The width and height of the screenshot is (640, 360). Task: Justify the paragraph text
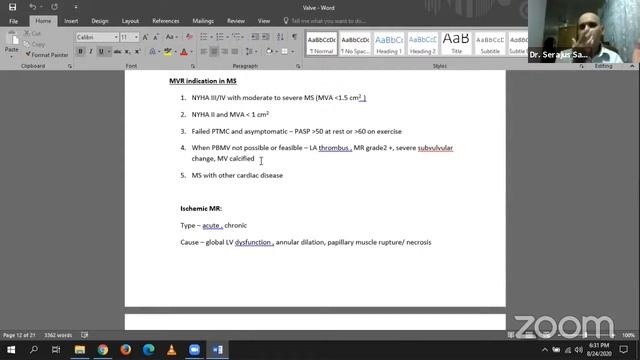(x=235, y=52)
